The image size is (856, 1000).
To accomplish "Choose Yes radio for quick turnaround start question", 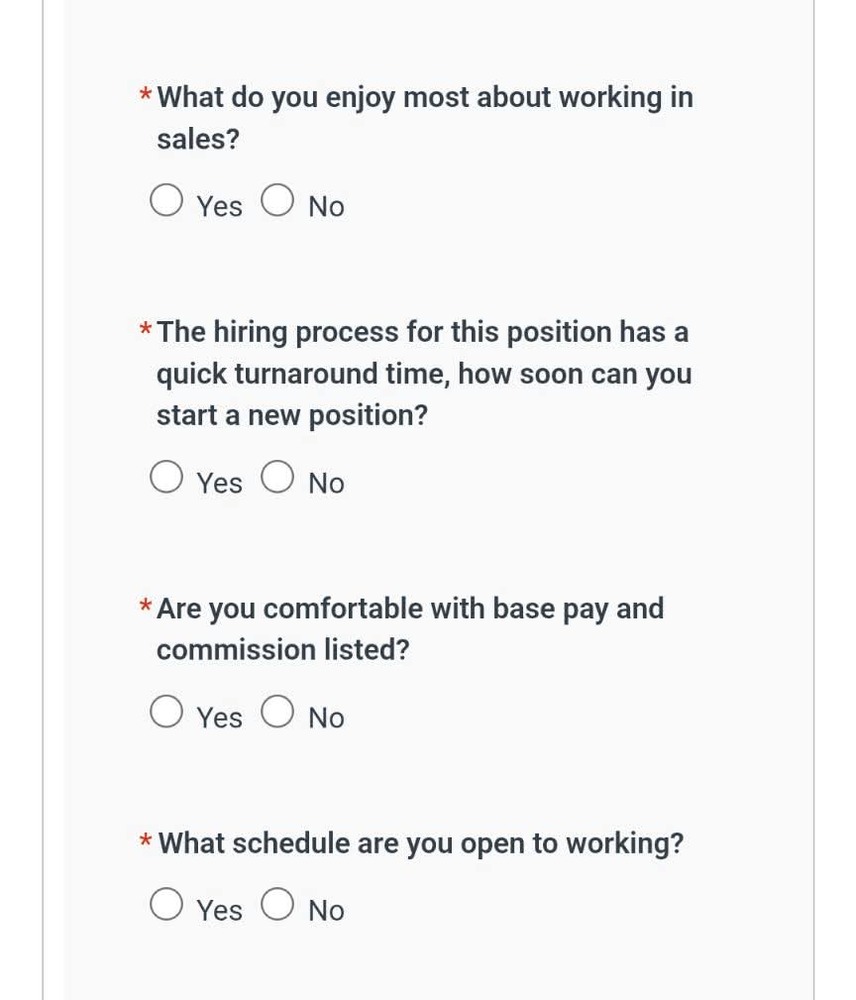I will click(x=166, y=480).
